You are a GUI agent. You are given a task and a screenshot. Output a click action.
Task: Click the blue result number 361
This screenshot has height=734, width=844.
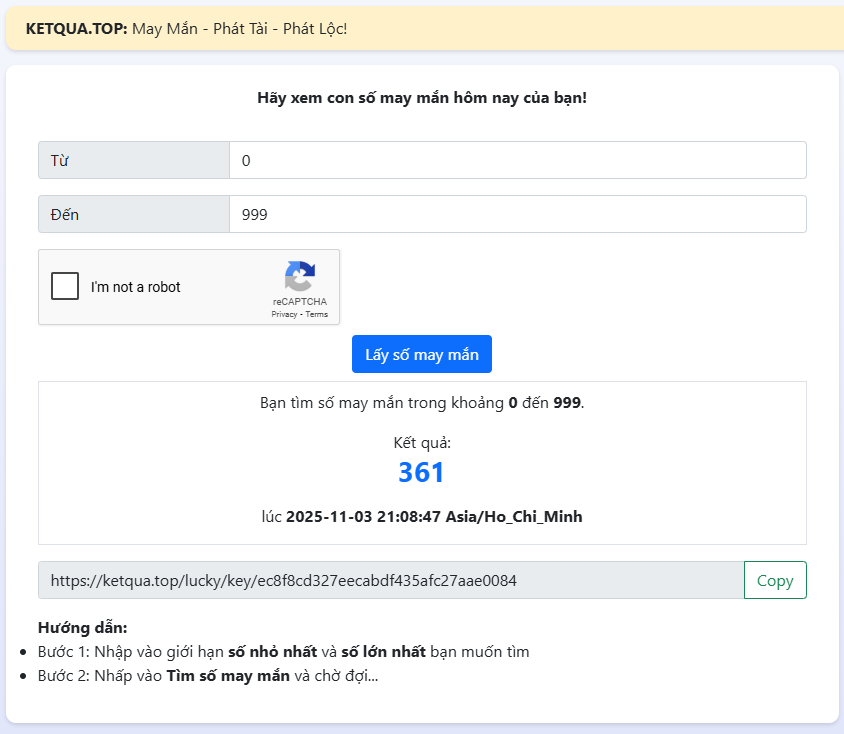coord(421,473)
